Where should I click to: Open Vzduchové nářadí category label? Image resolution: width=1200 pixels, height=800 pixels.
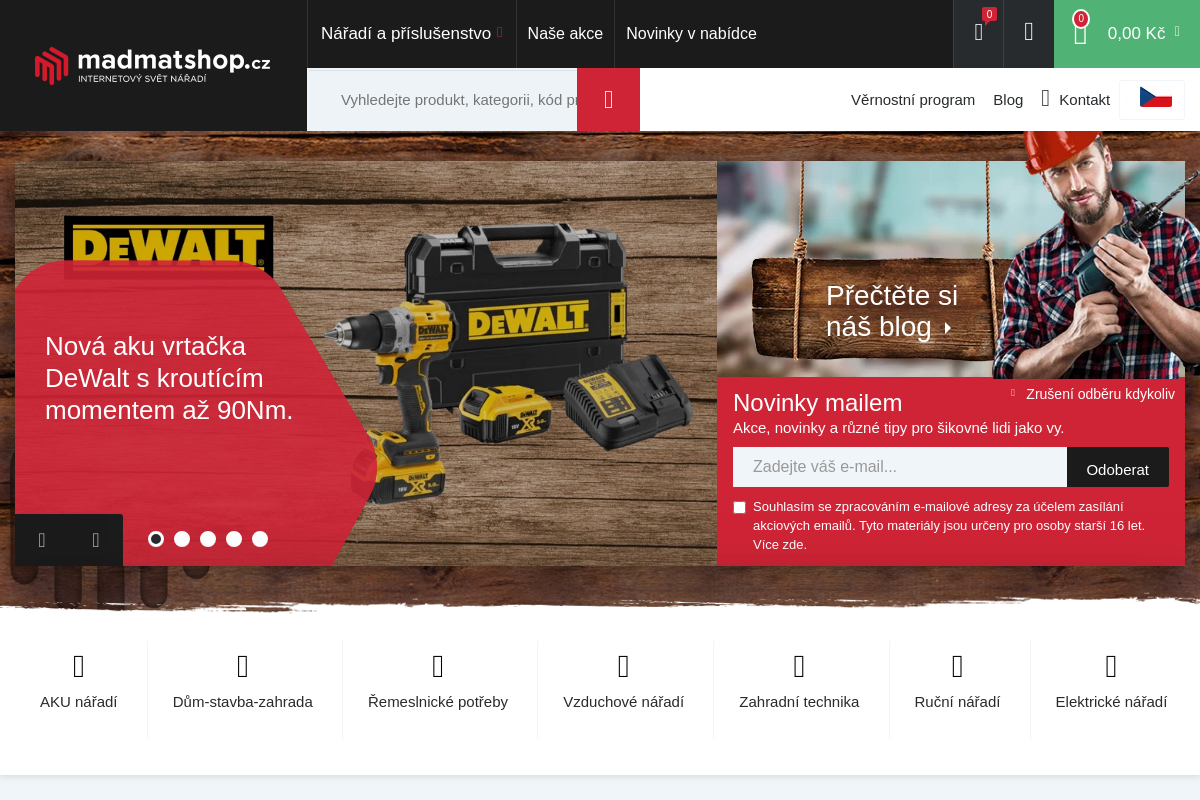[624, 702]
